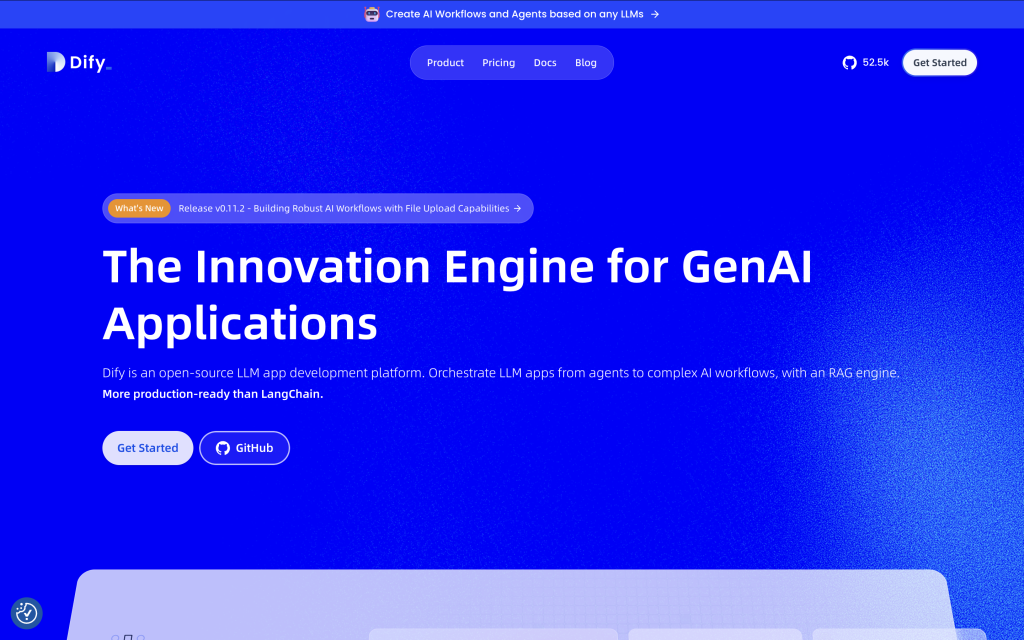Open the accessibility widget at the bottom left
The image size is (1024, 640).
[27, 613]
